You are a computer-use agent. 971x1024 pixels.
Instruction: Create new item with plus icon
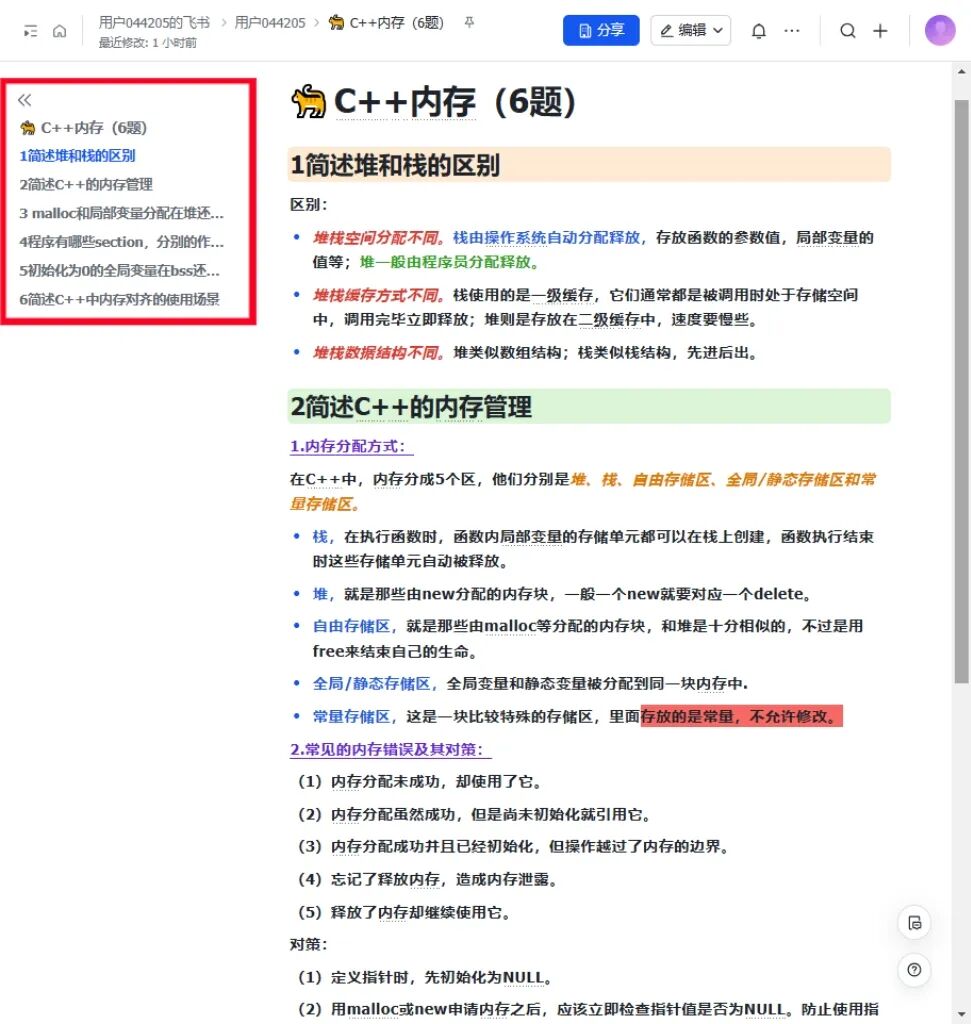pyautogui.click(x=880, y=31)
